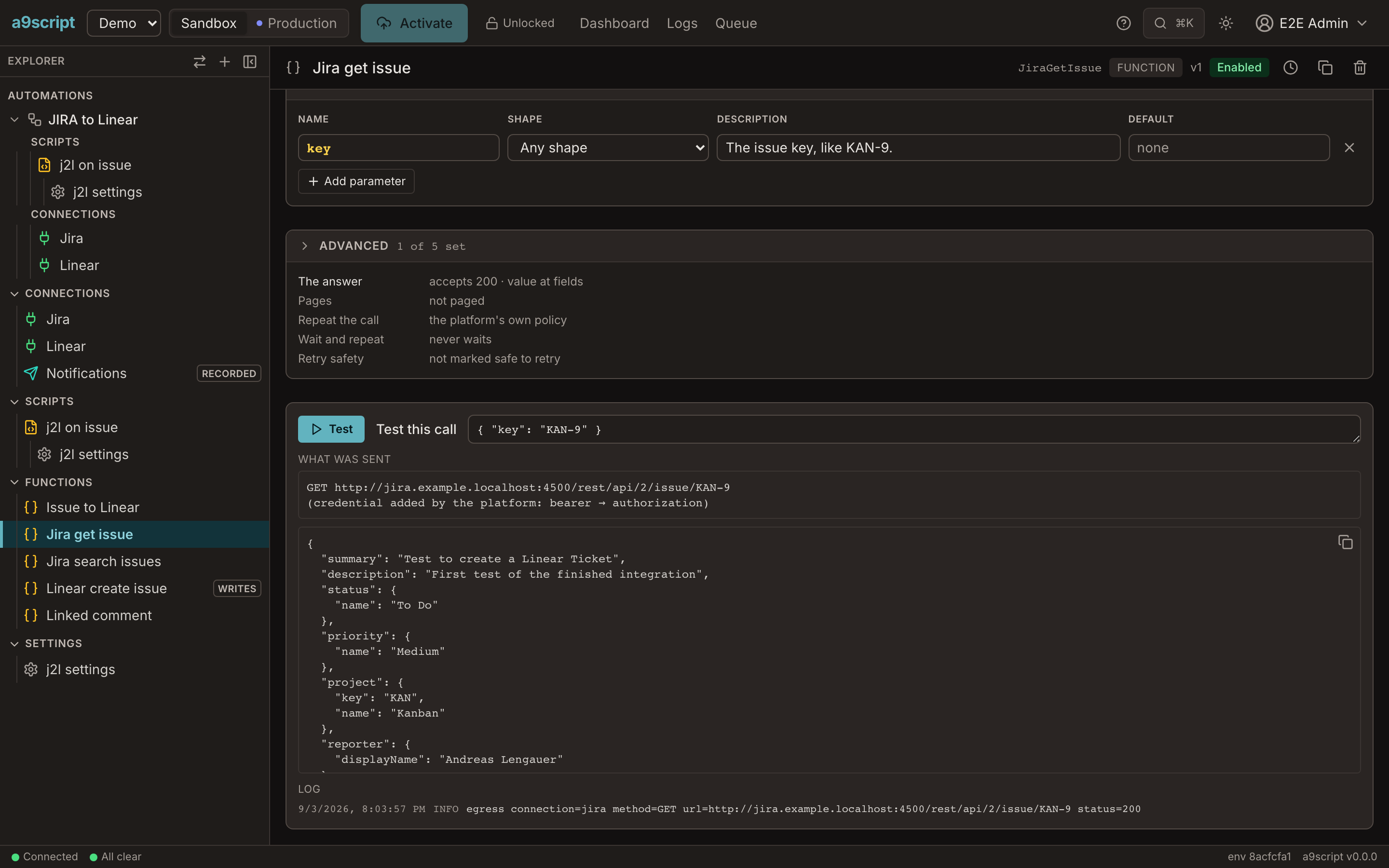The image size is (1389, 868).
Task: Collapse the top-level CONNECTIONS section
Action: pos(15,293)
